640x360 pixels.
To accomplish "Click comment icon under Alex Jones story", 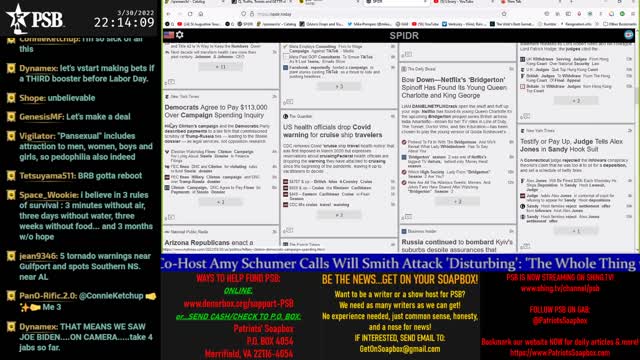I will pos(526,246).
